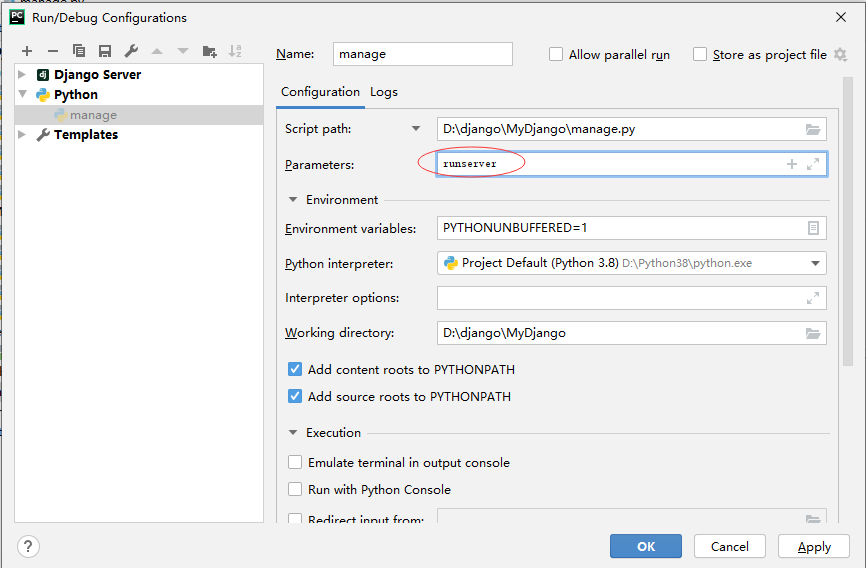Add a new configuration with plus icon
The width and height of the screenshot is (866, 568).
(x=27, y=51)
